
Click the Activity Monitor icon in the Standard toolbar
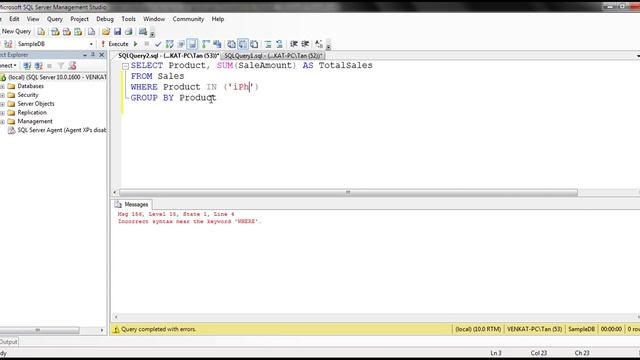click(142, 32)
